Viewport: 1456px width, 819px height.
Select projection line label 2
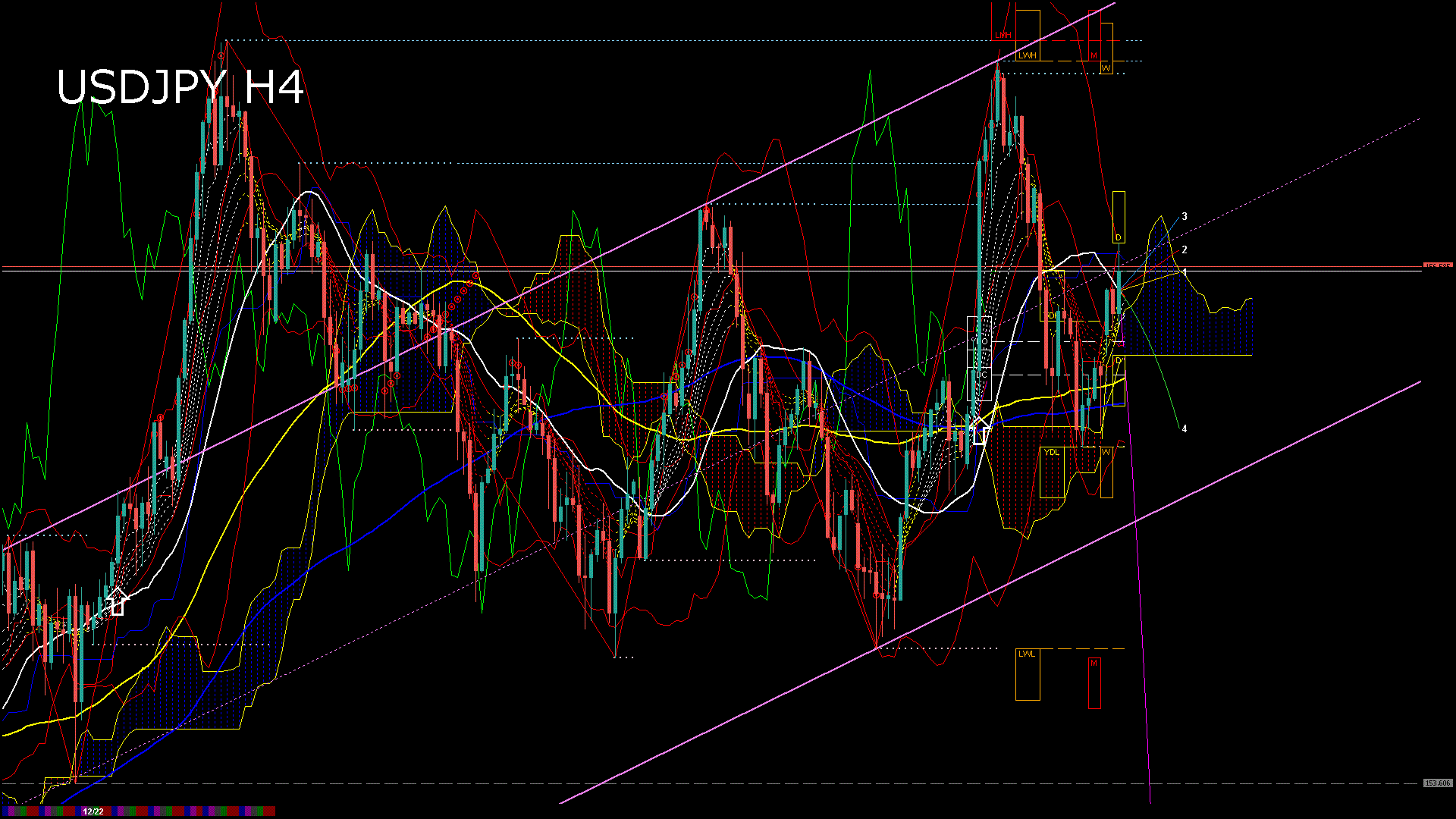click(x=1185, y=249)
